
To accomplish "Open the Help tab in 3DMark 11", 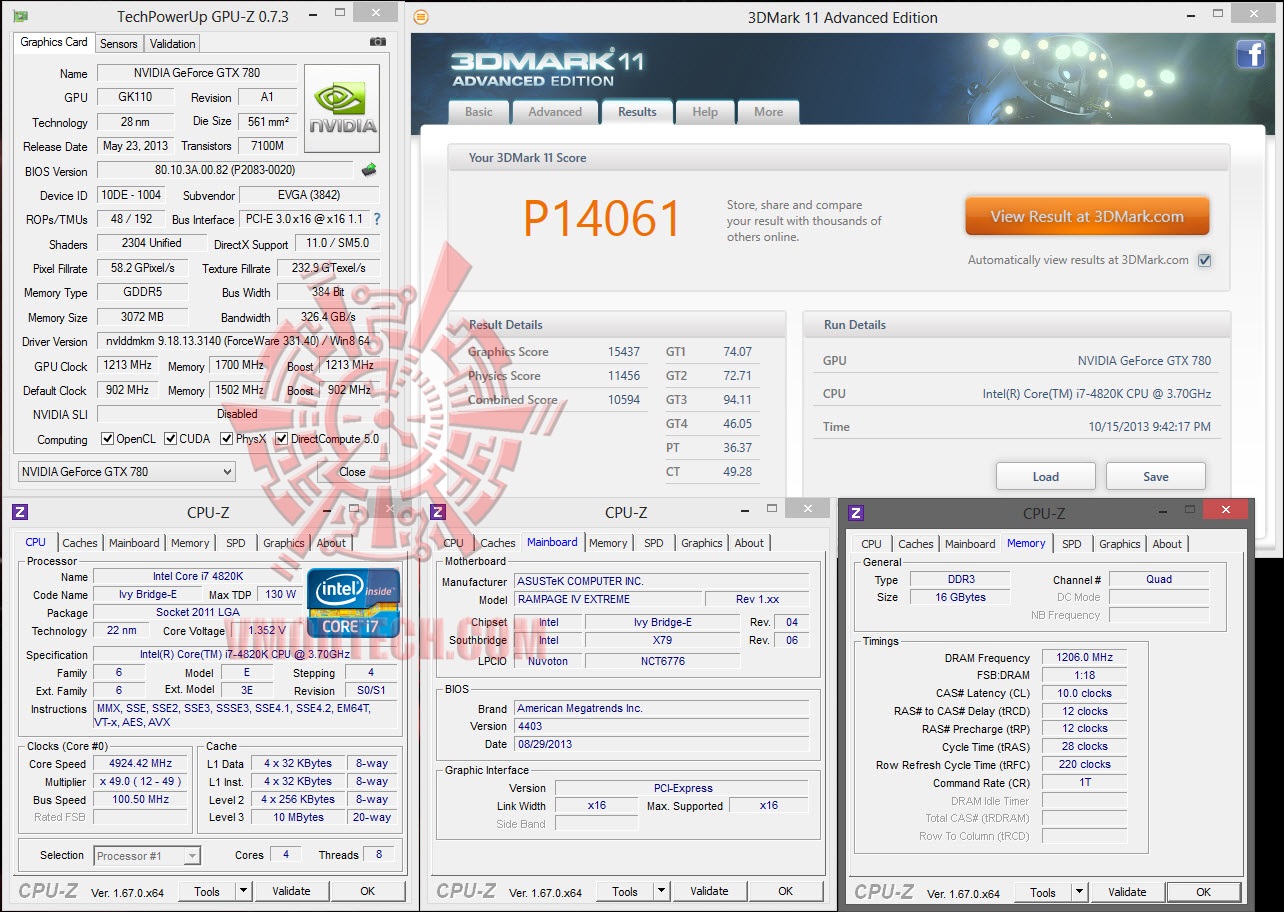I will click(x=705, y=112).
